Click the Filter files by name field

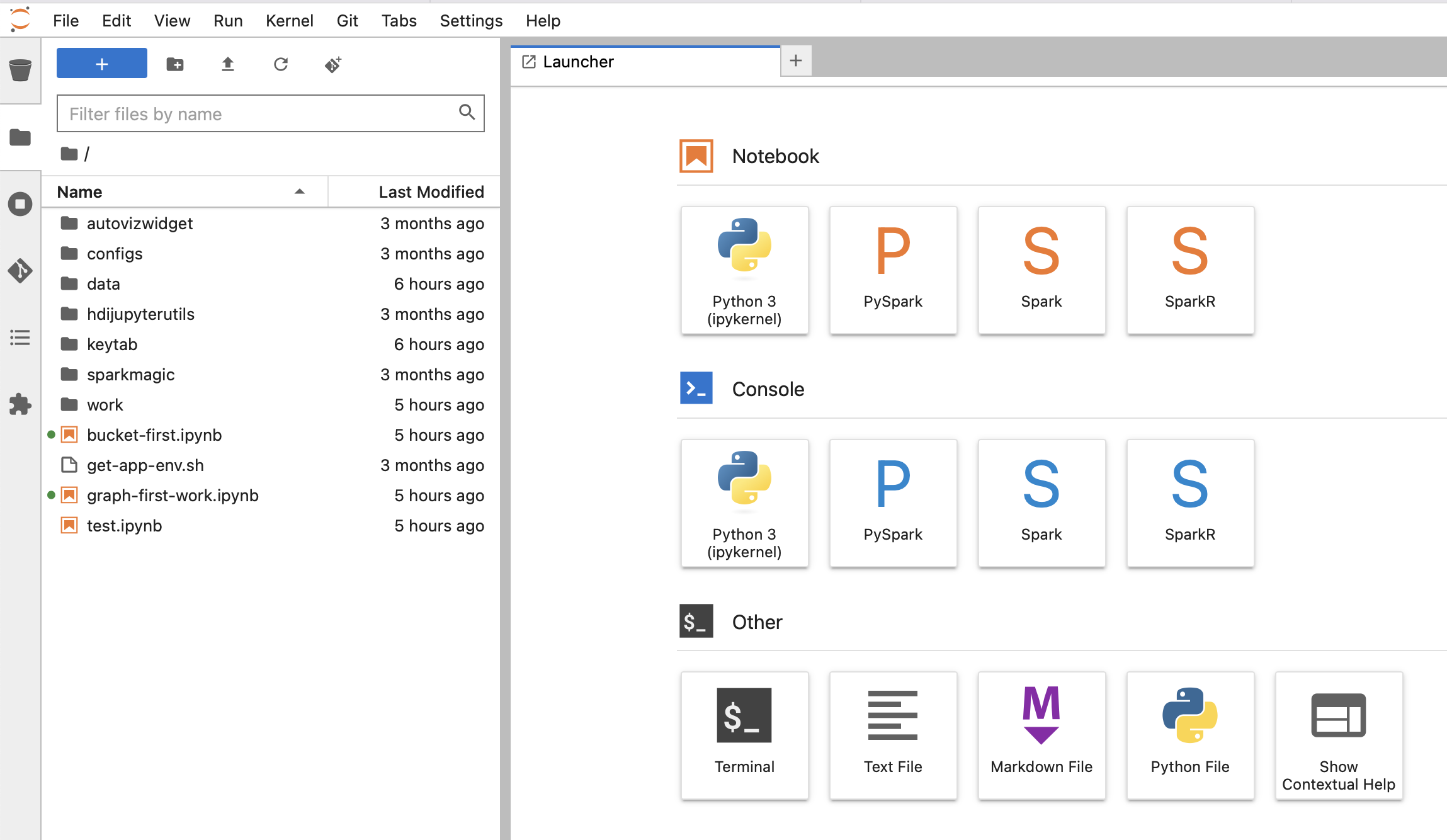tap(258, 114)
